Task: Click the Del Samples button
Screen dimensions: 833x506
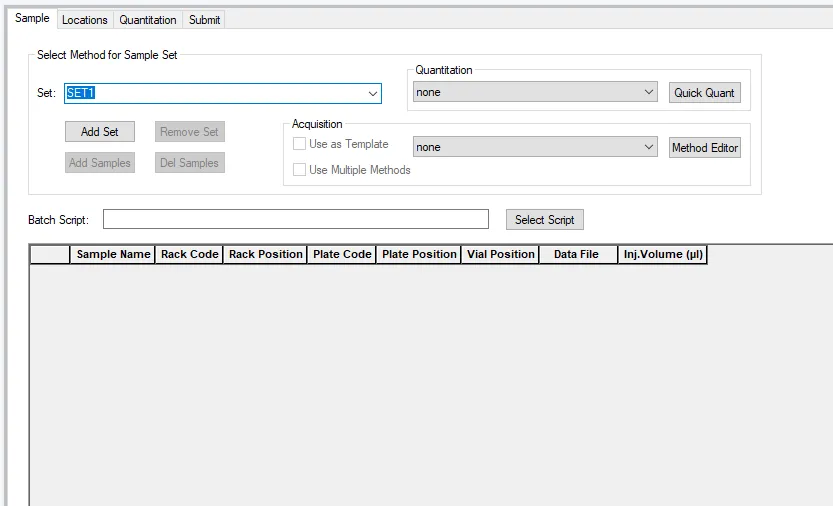Action: (x=190, y=163)
